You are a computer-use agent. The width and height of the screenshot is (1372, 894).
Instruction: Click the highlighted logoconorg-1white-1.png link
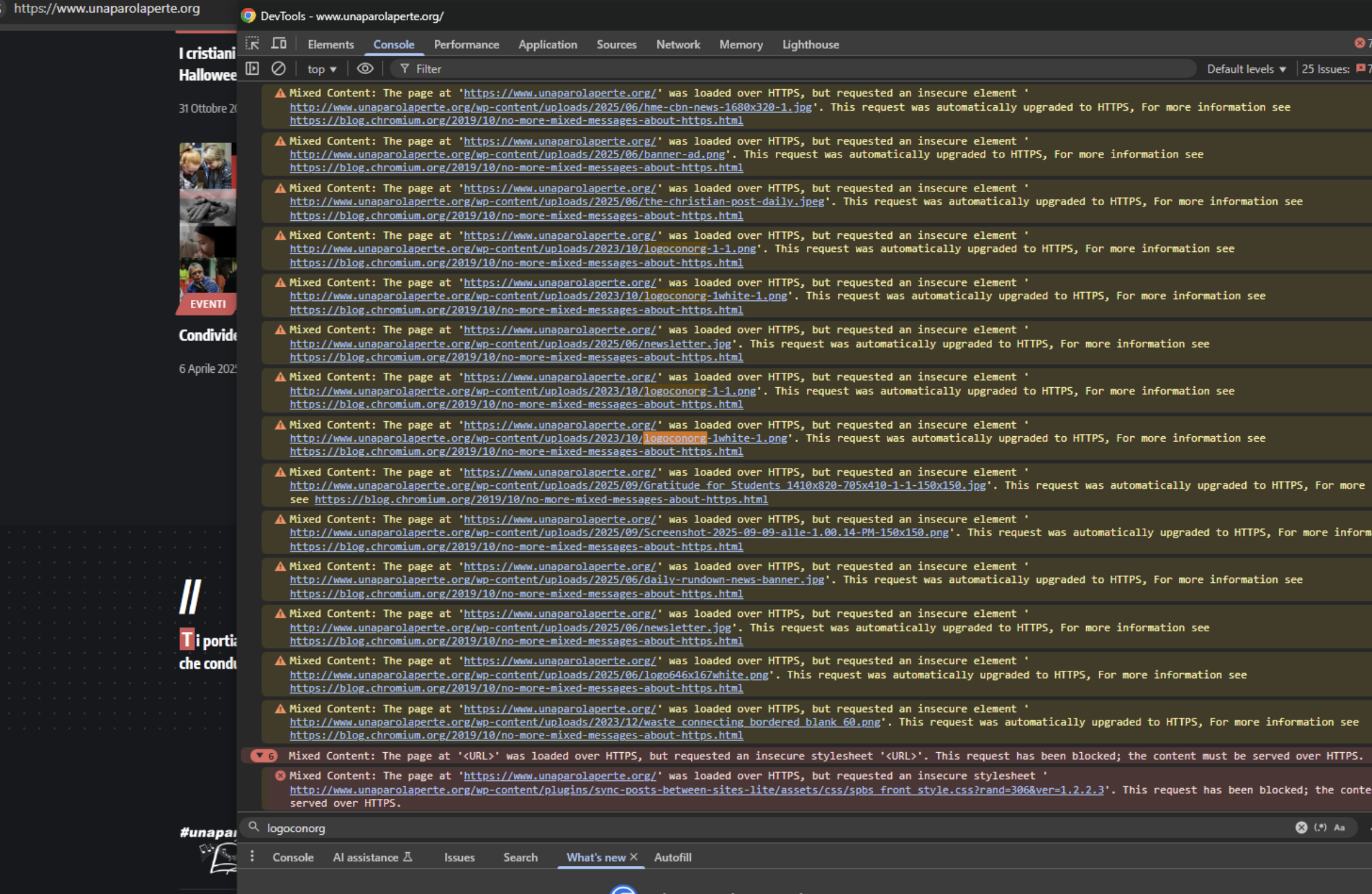click(x=538, y=439)
